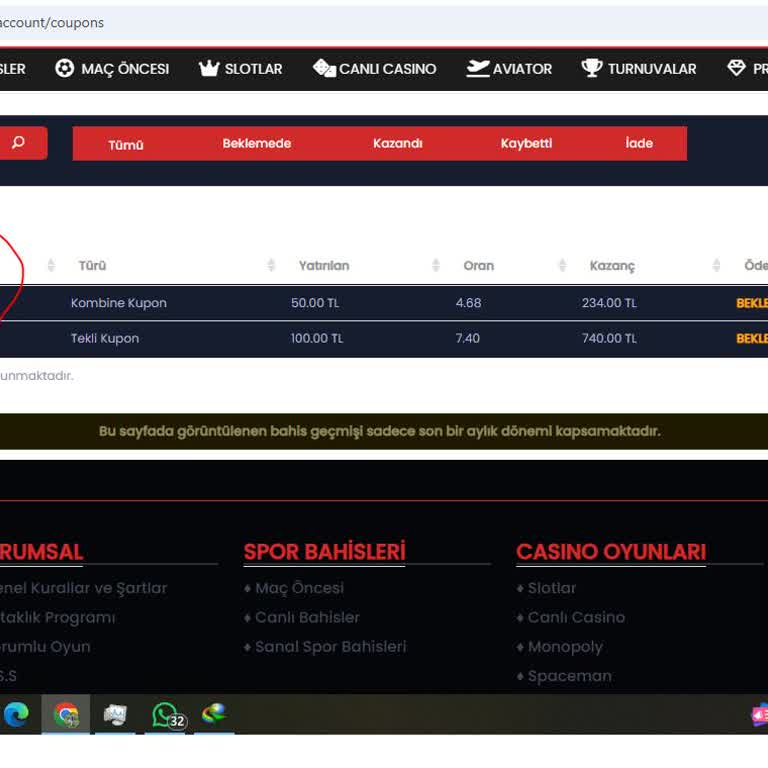Open the Sorumlu Oyun footer link

[x=45, y=647]
